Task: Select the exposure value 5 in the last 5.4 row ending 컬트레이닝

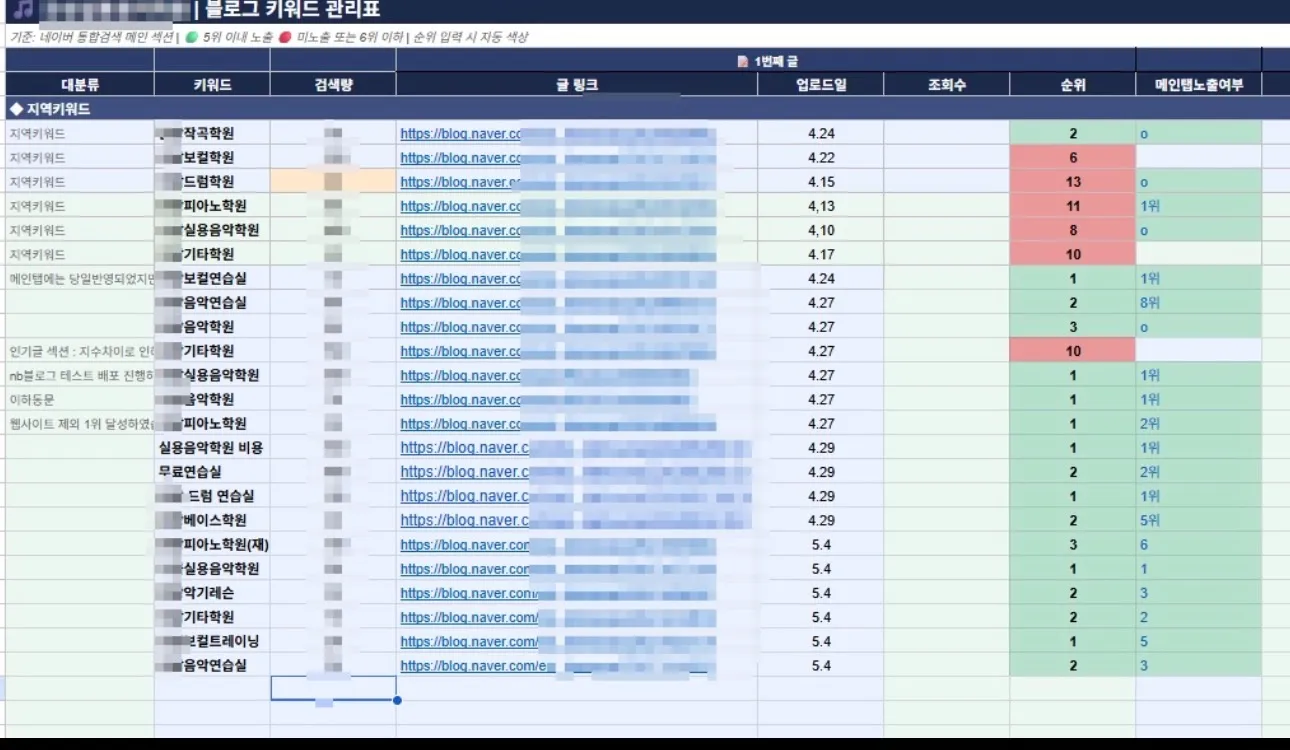Action: point(1199,641)
